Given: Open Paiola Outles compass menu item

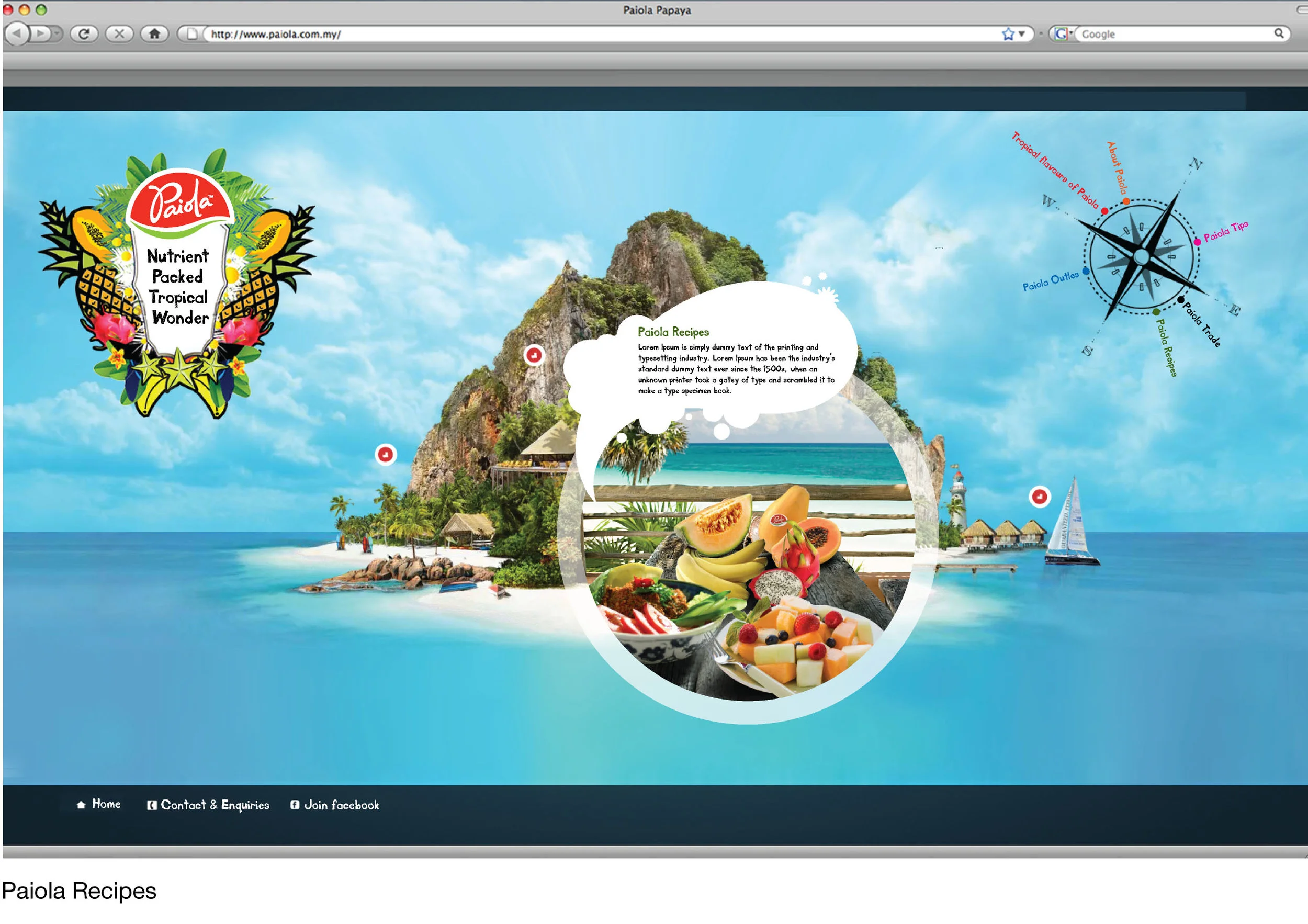Looking at the screenshot, I should pos(1051,281).
